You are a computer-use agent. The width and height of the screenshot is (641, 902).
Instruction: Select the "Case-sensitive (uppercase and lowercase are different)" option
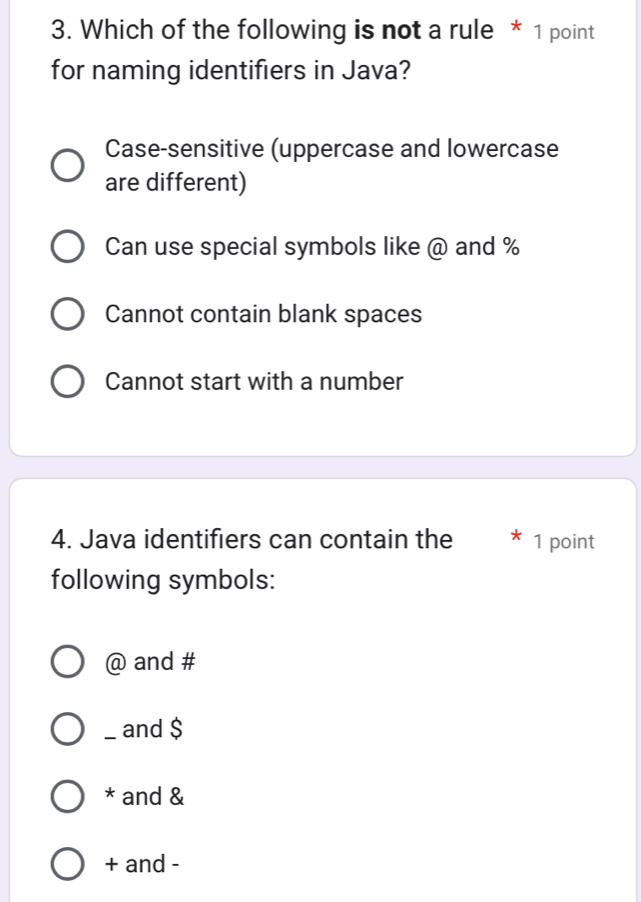click(66, 165)
